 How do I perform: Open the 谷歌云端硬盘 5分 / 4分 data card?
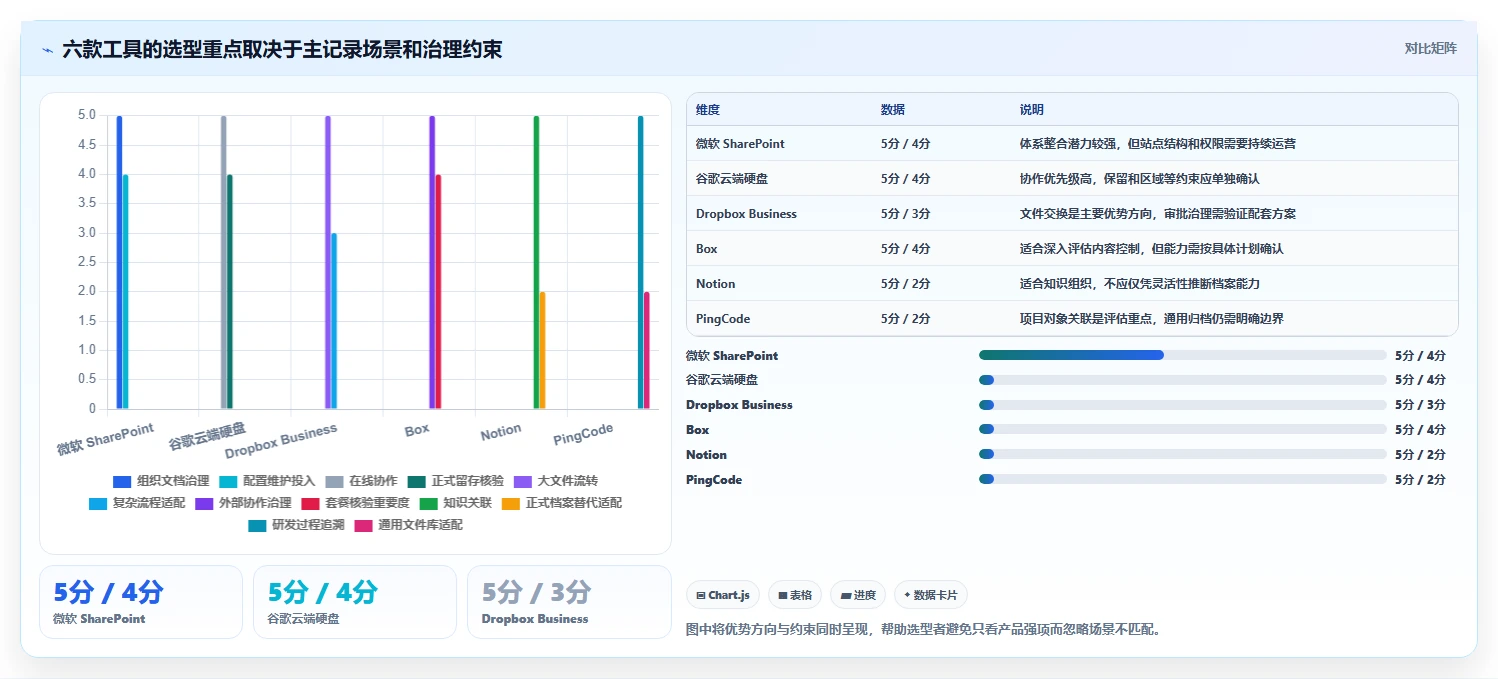click(x=355, y=602)
